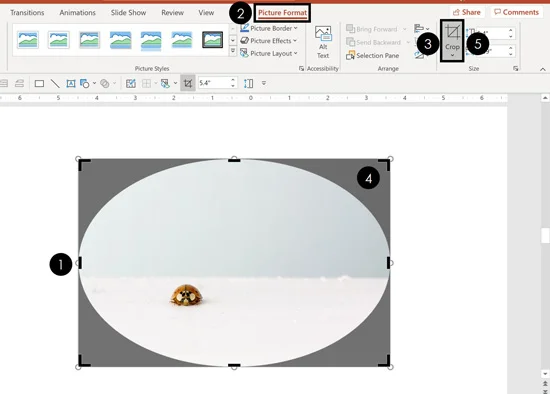This screenshot has width=550, height=394.
Task: Select the Picture Format tab
Action: 282,13
